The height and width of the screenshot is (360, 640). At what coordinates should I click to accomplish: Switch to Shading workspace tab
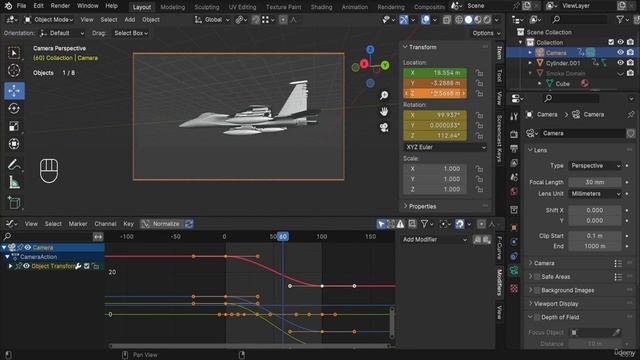[x=322, y=7]
